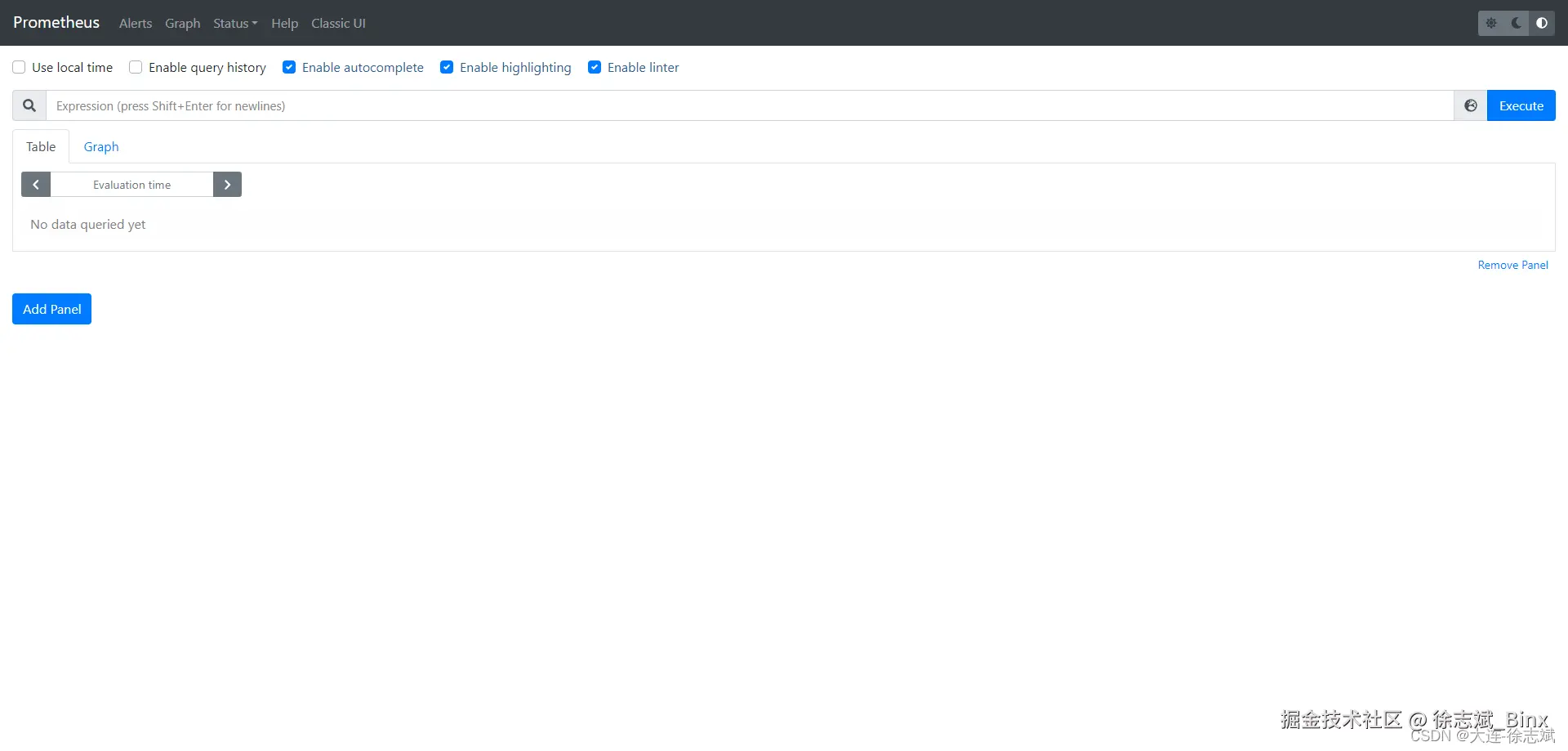Switch to light theme sun icon
Viewport: 1568px width, 751px height.
click(x=1491, y=23)
